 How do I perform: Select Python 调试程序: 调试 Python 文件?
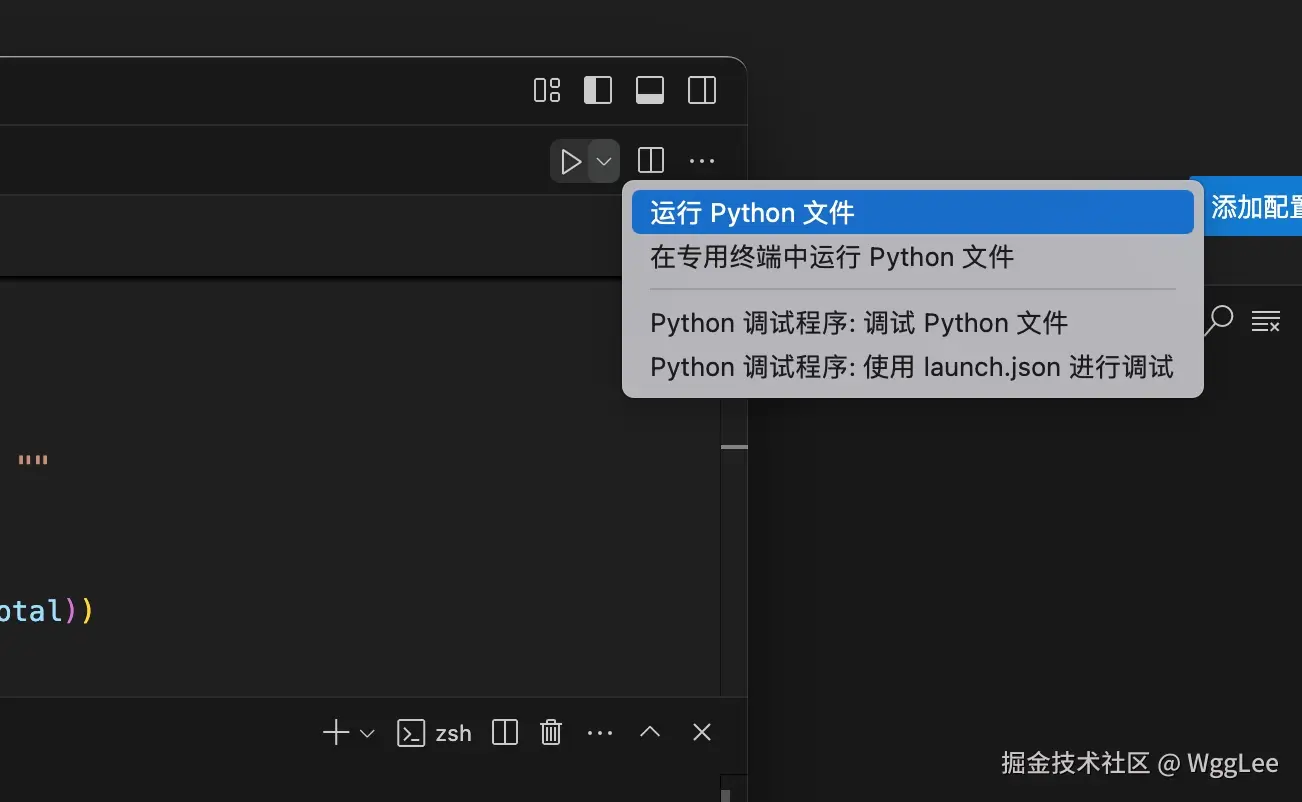tap(913, 323)
